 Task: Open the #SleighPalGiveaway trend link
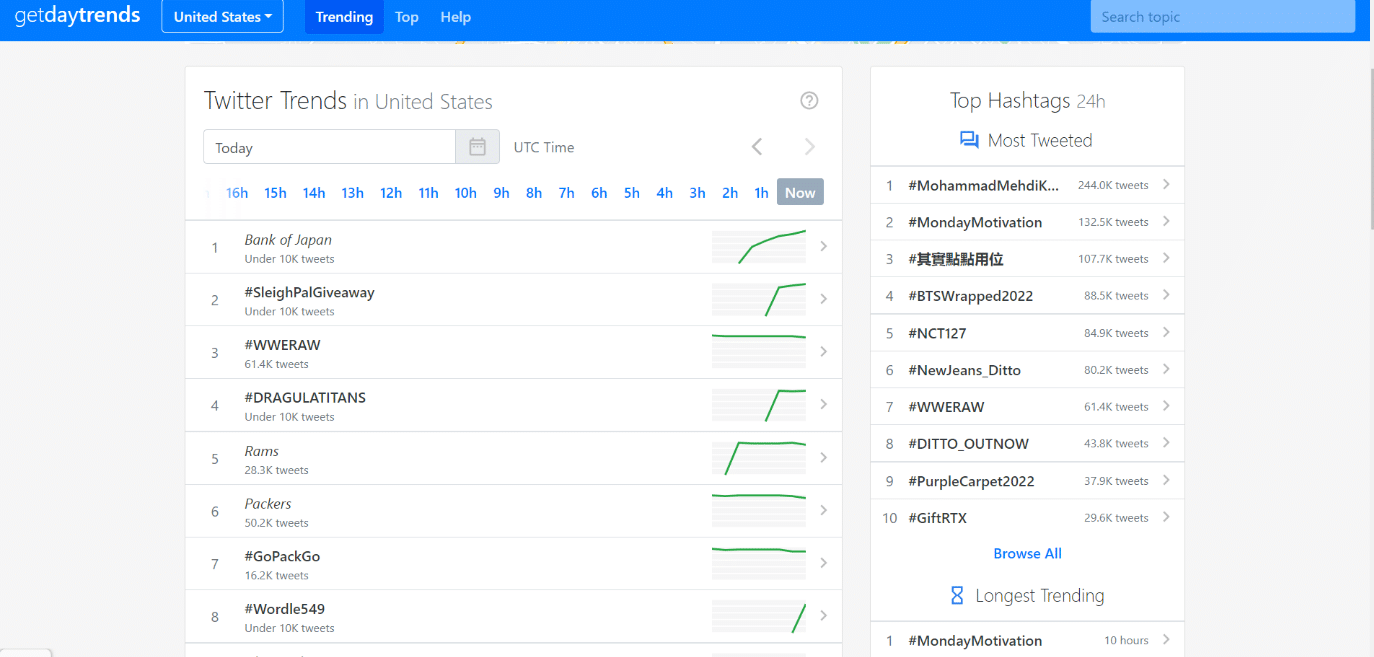point(309,293)
